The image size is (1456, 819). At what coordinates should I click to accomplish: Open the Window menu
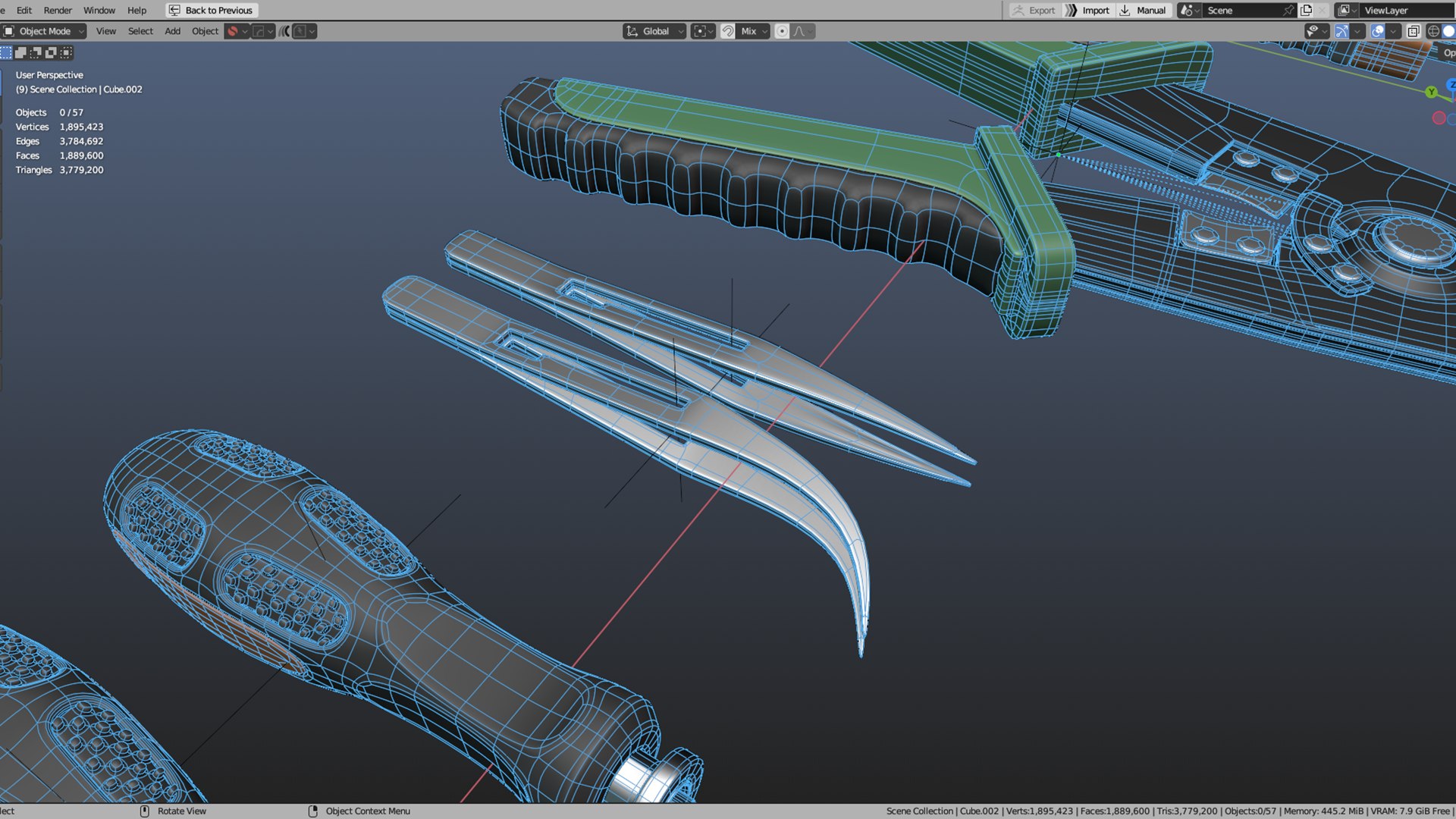[x=99, y=11]
